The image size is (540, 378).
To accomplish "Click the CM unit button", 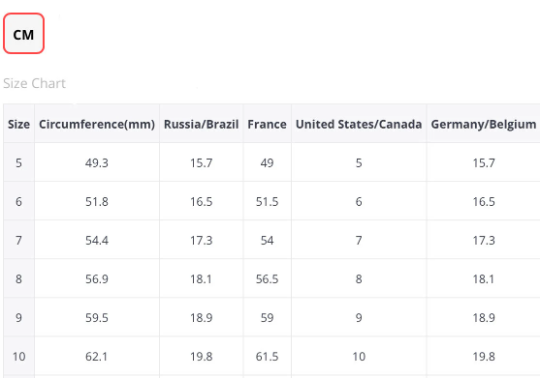I will 24,34.
